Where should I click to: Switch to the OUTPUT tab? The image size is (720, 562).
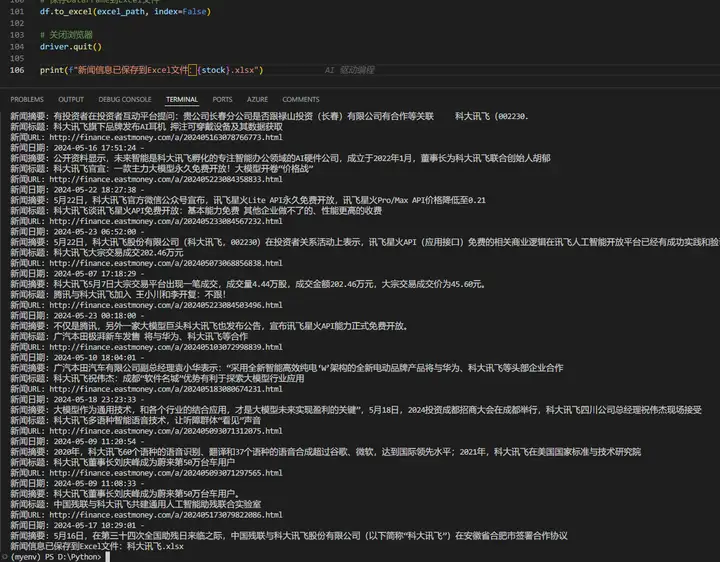[71, 100]
